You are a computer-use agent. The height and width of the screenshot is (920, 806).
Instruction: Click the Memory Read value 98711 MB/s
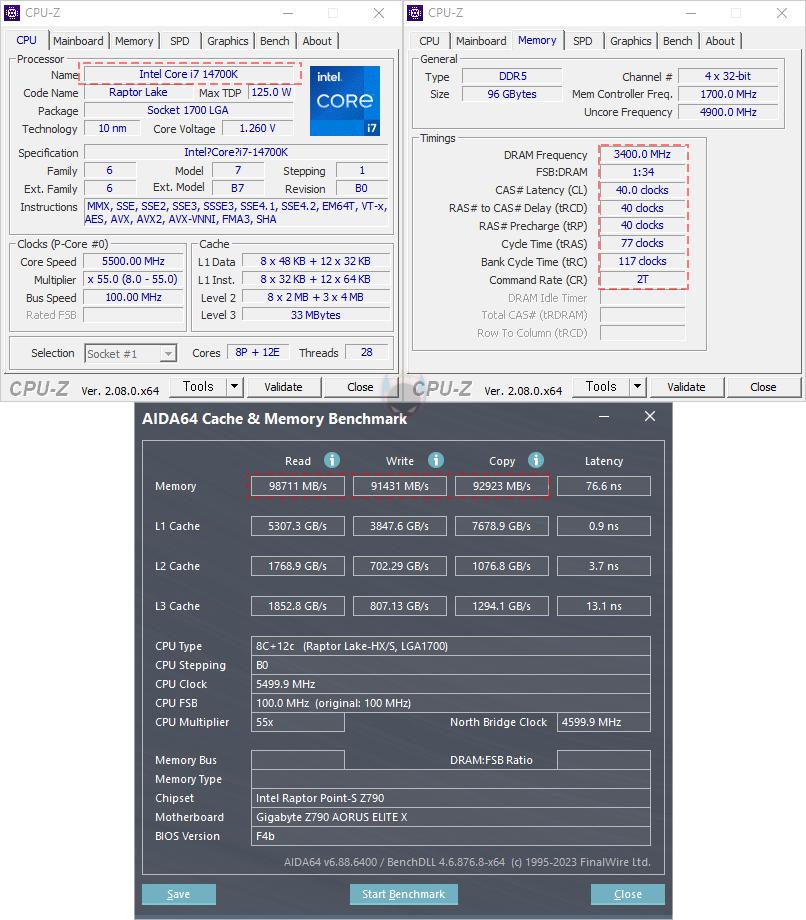click(297, 486)
